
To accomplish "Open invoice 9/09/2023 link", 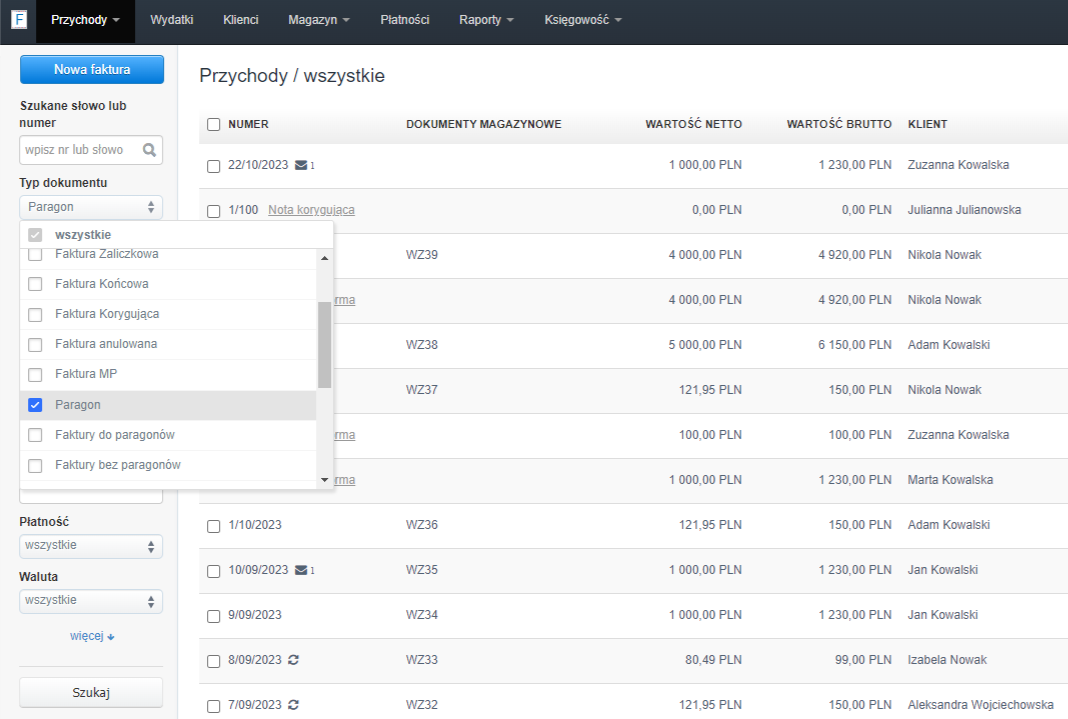I will click(255, 615).
